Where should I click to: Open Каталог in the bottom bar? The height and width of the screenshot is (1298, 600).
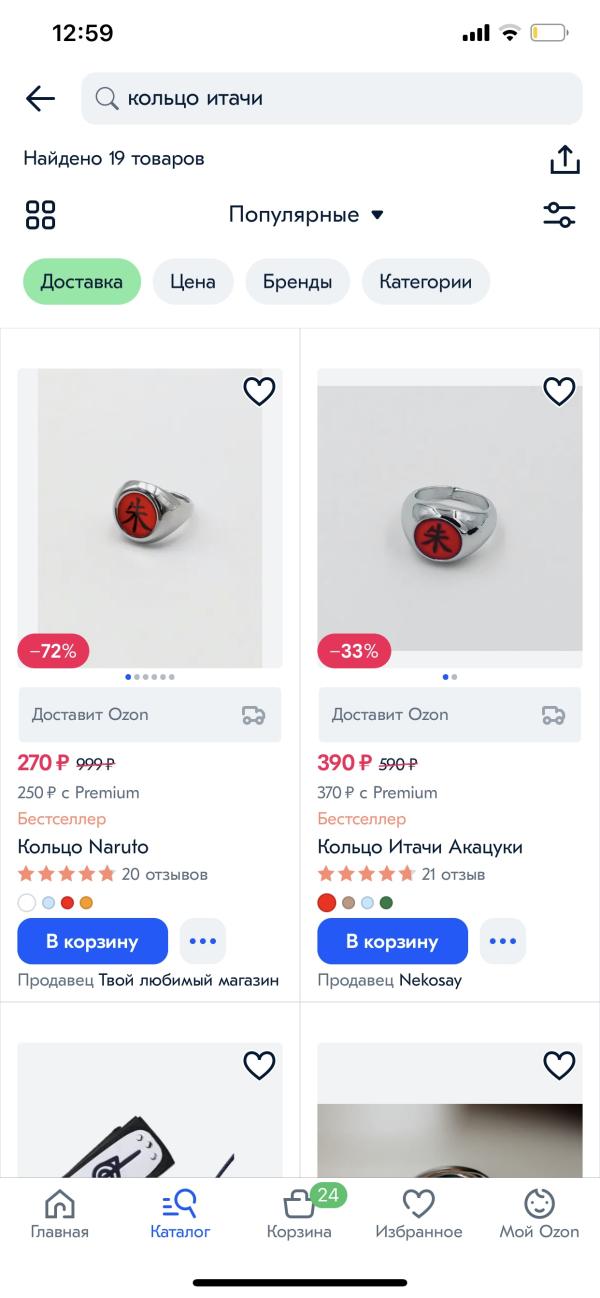click(x=180, y=1213)
